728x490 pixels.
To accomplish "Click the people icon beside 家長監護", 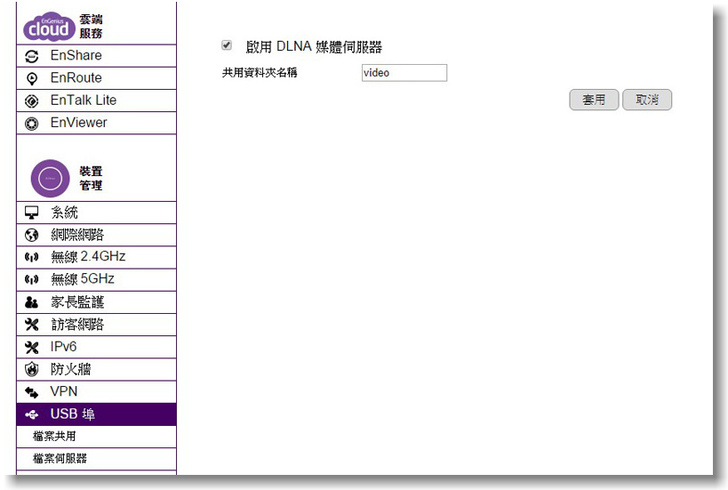I will tap(32, 302).
